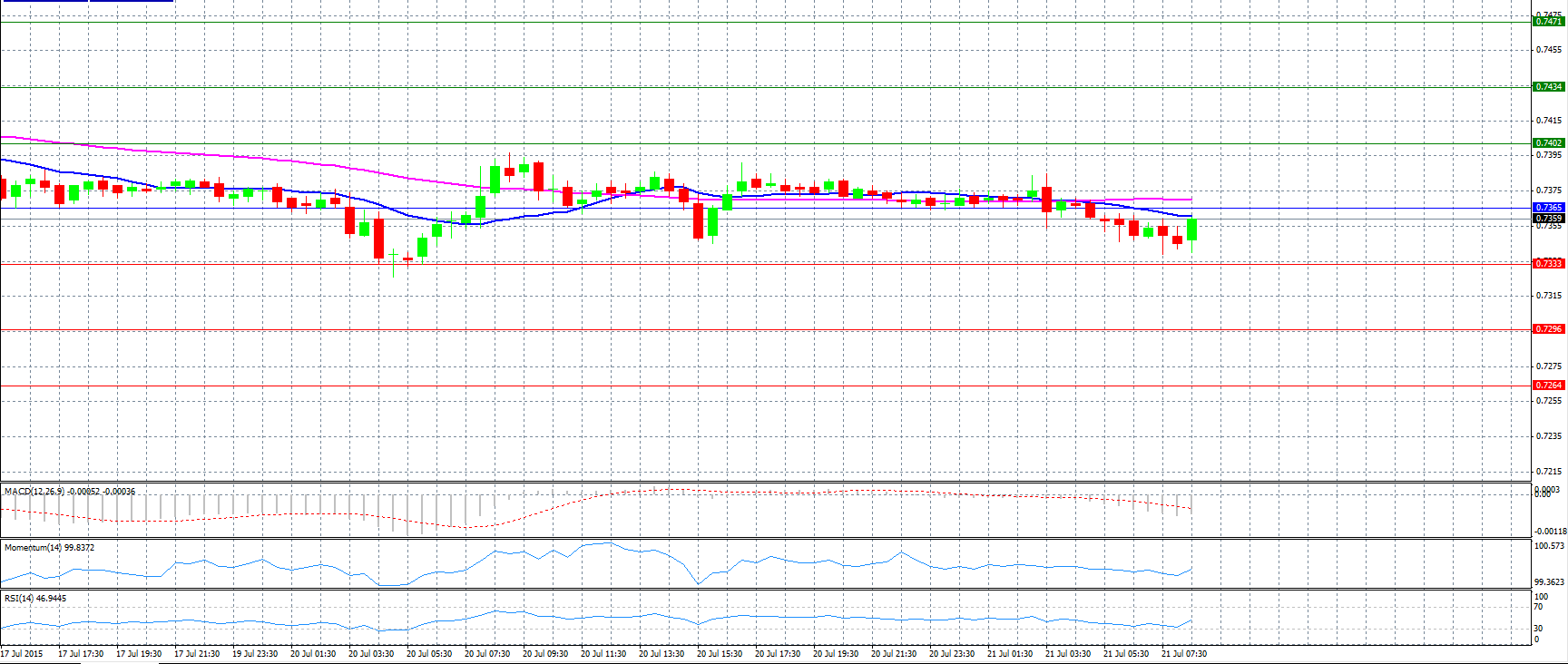Image resolution: width=1568 pixels, height=664 pixels.
Task: Select the 19 Jul 23:30 time label
Action: tap(255, 654)
